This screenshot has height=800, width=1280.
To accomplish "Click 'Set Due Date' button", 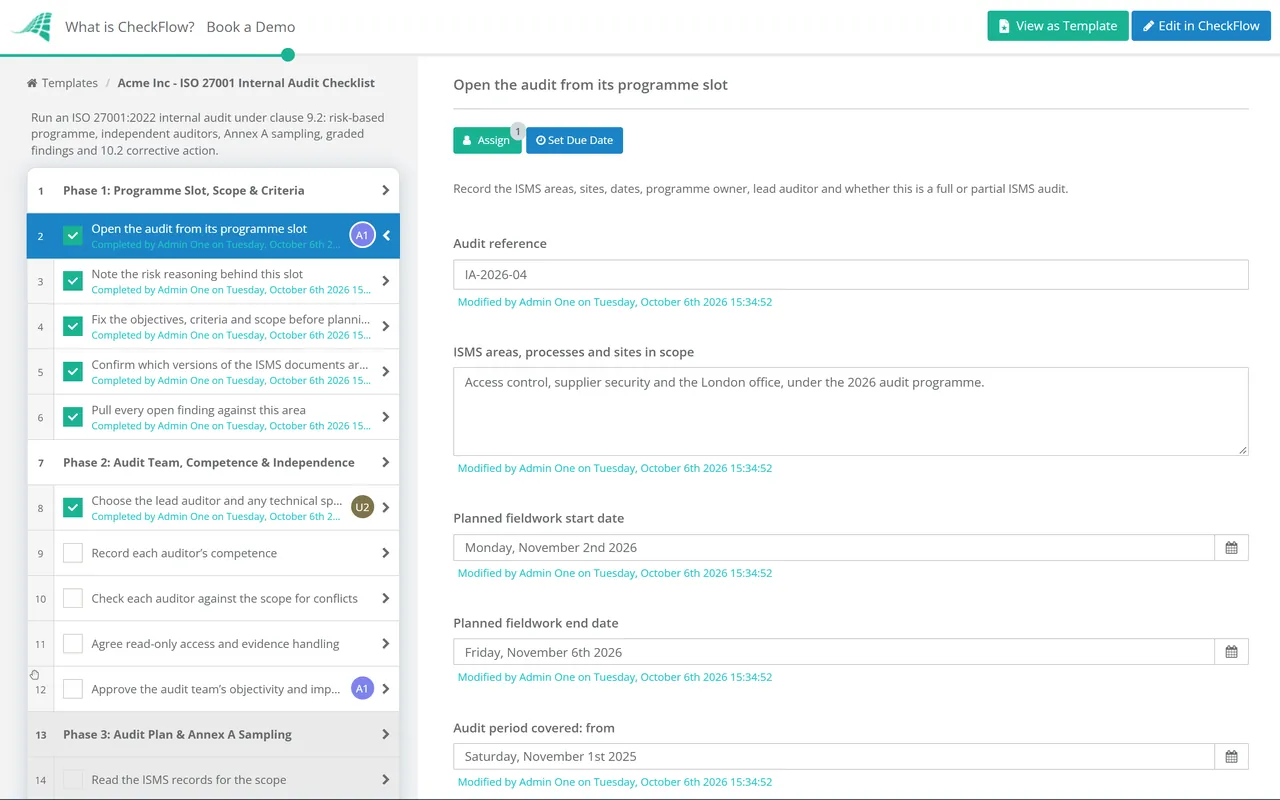I will point(574,140).
